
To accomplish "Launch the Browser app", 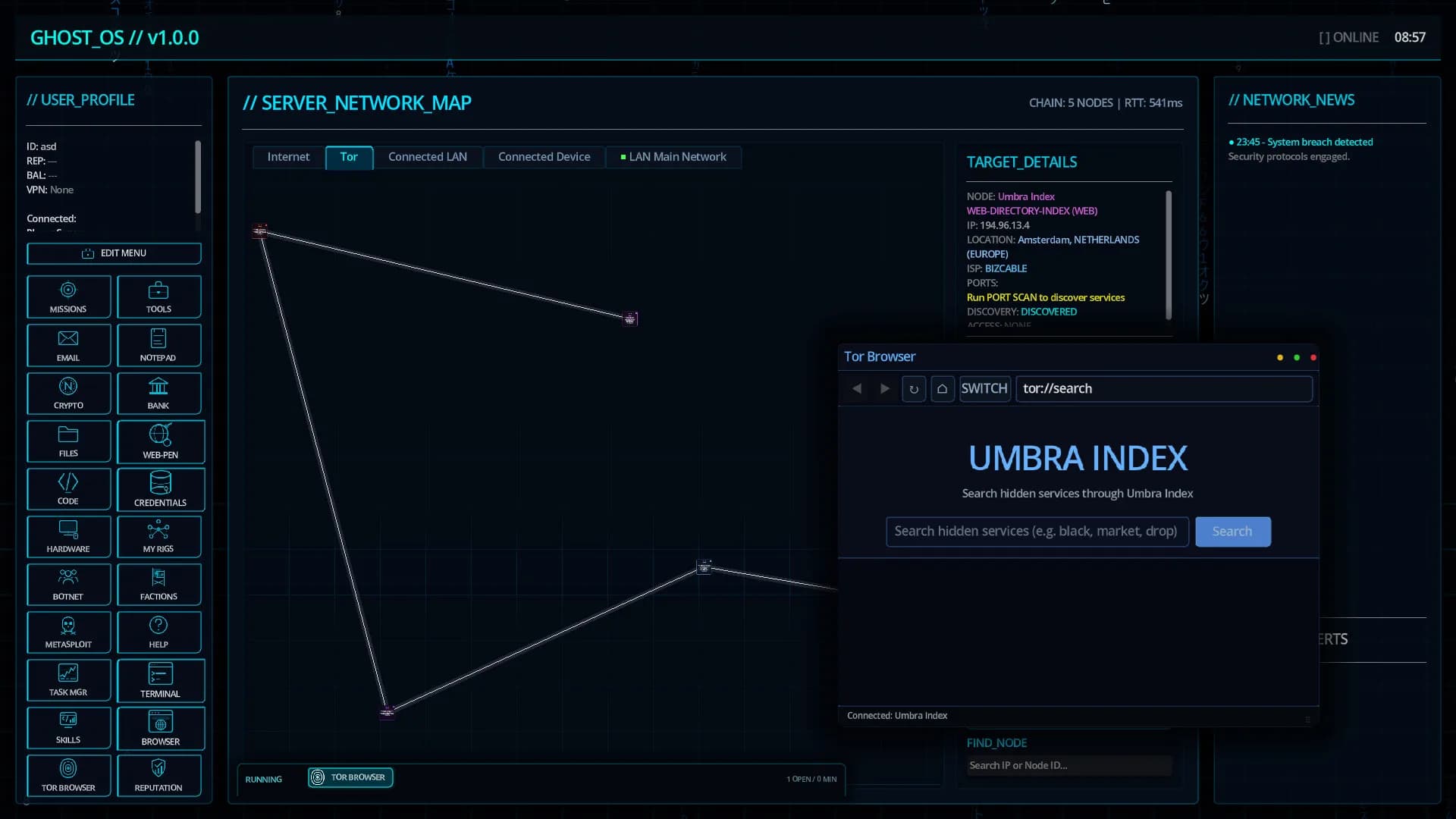I will [x=160, y=728].
